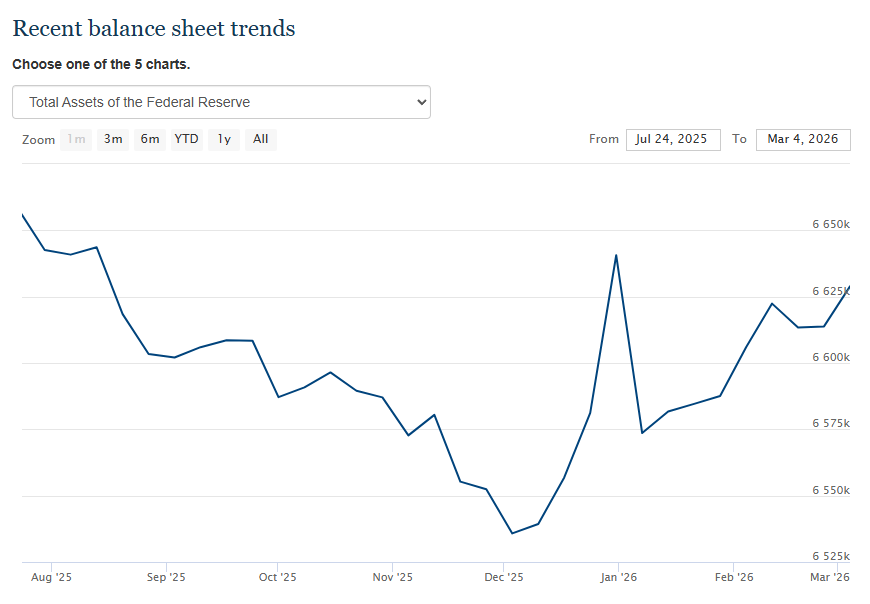
Task: Show All data range
Action: pyautogui.click(x=261, y=139)
